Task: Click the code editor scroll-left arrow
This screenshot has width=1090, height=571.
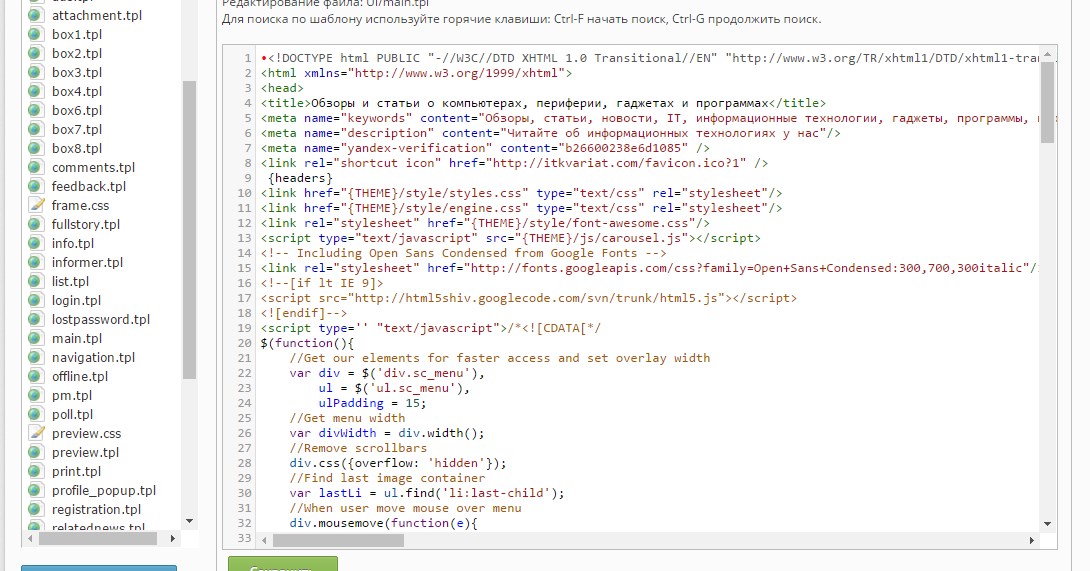Action: [x=264, y=540]
